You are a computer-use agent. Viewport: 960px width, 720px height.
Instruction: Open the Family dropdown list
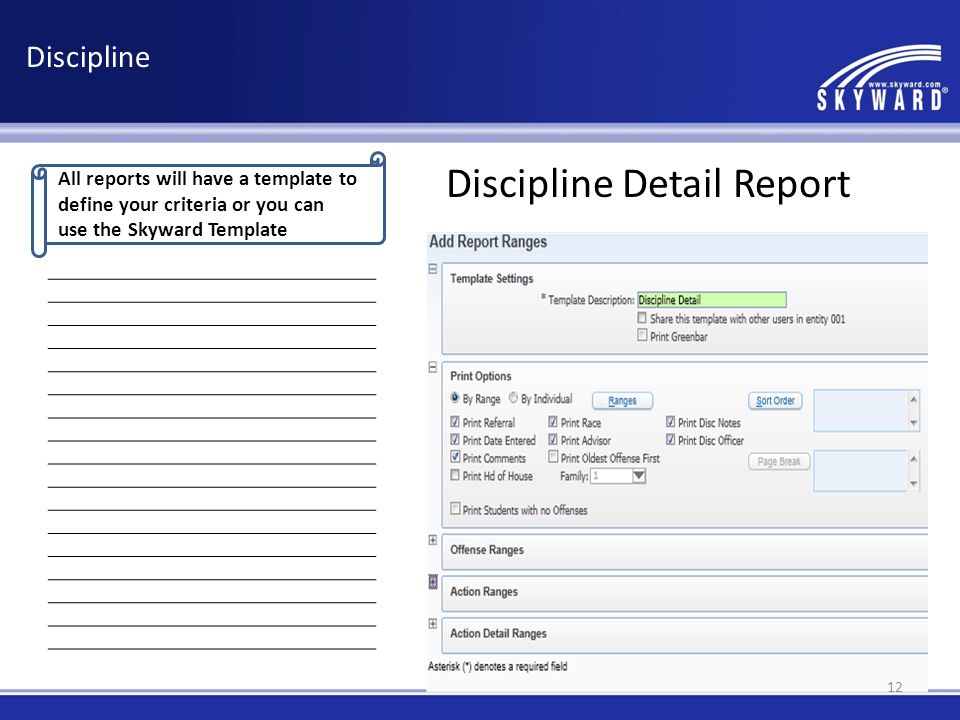coord(639,476)
